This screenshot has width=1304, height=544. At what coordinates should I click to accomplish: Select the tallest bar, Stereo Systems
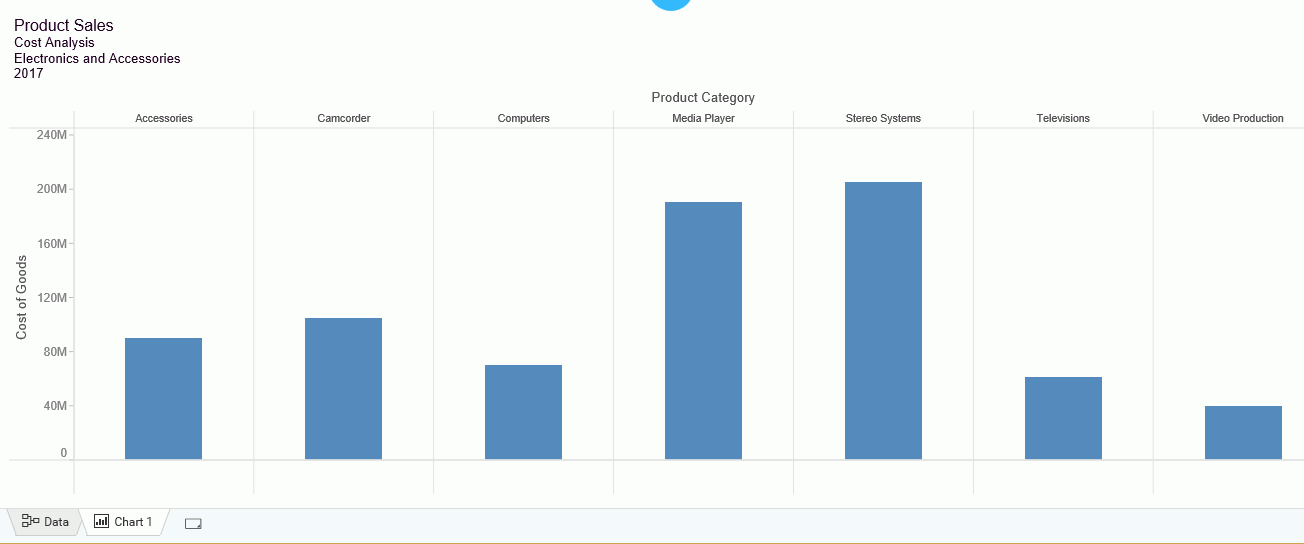(x=883, y=321)
